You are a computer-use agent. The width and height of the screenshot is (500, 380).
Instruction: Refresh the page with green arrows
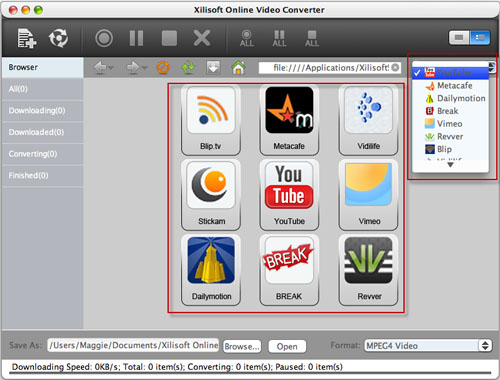point(188,68)
